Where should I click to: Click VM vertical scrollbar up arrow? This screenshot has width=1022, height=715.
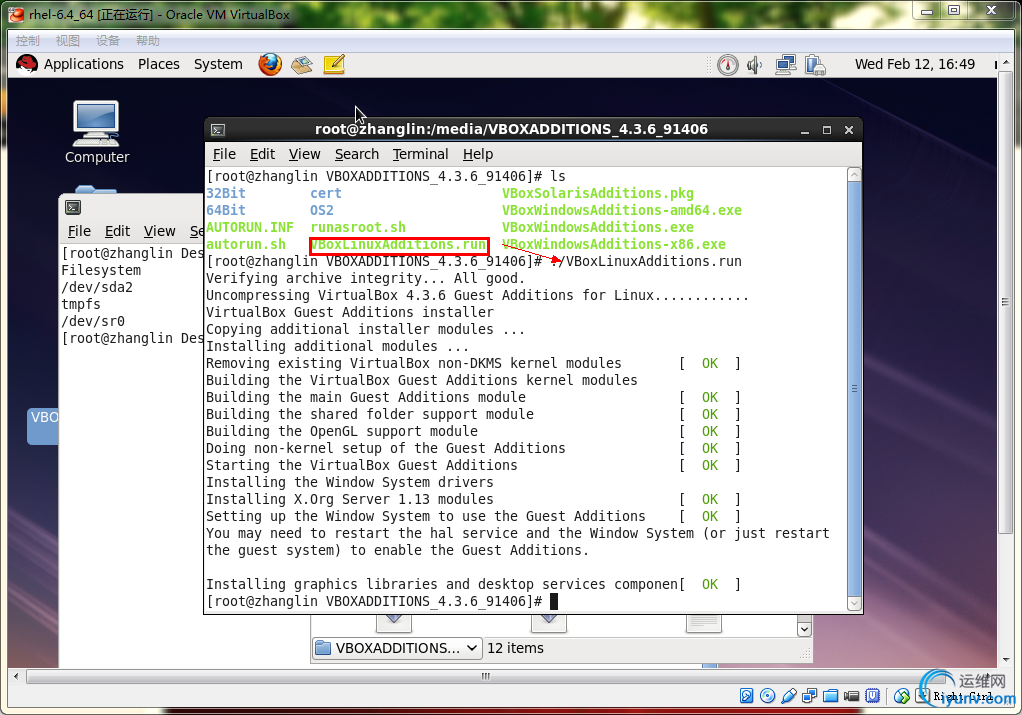coord(1005,63)
